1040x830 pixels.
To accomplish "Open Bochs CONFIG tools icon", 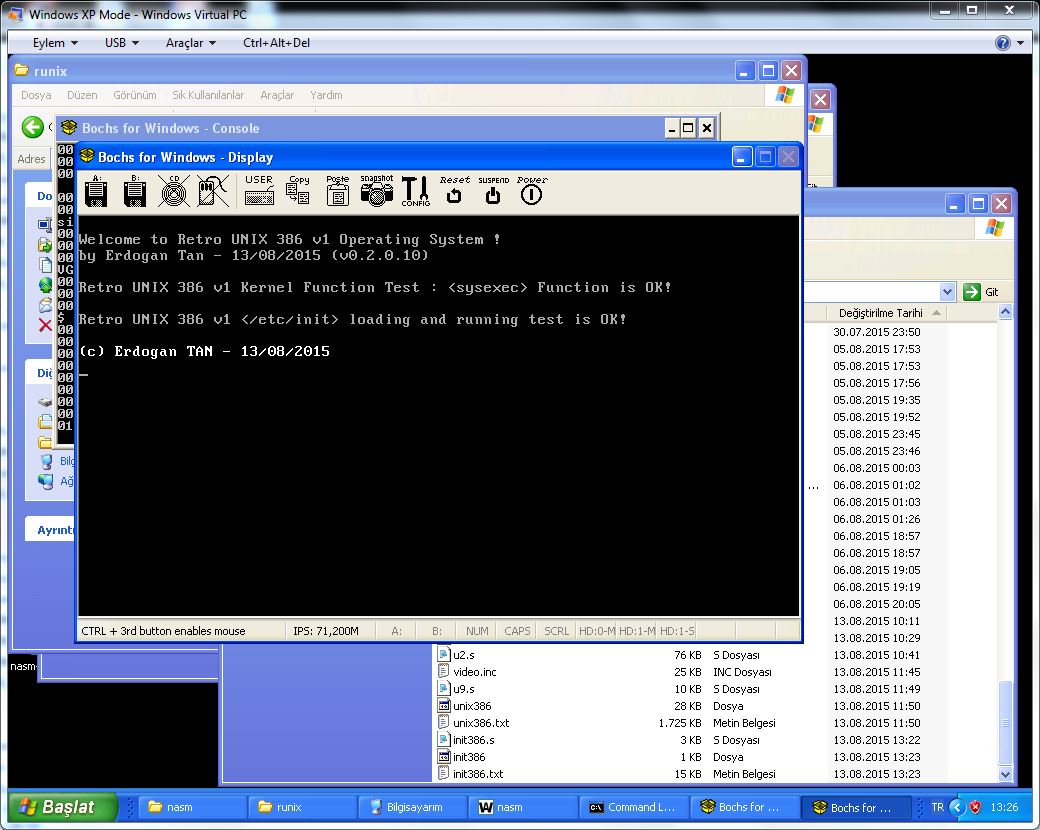I will (416, 191).
